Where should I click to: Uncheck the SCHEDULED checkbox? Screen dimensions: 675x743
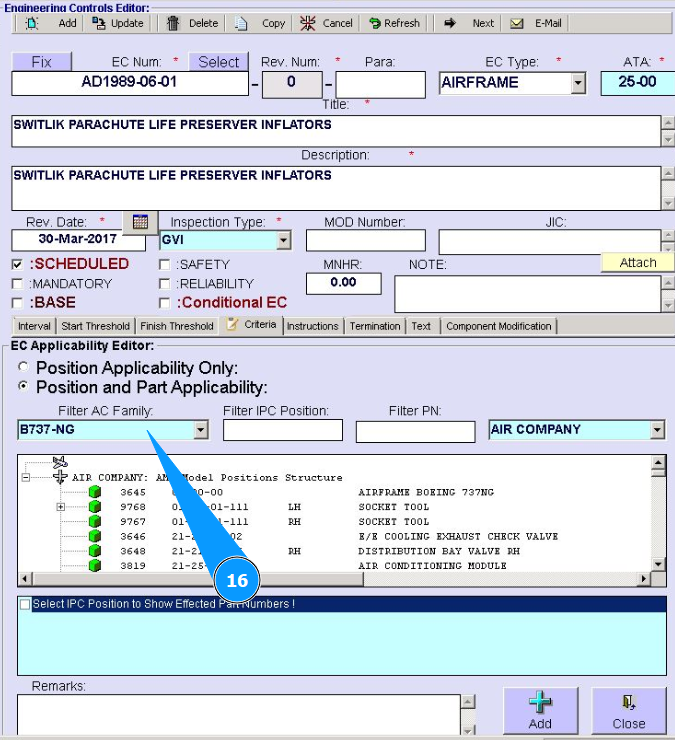18,264
